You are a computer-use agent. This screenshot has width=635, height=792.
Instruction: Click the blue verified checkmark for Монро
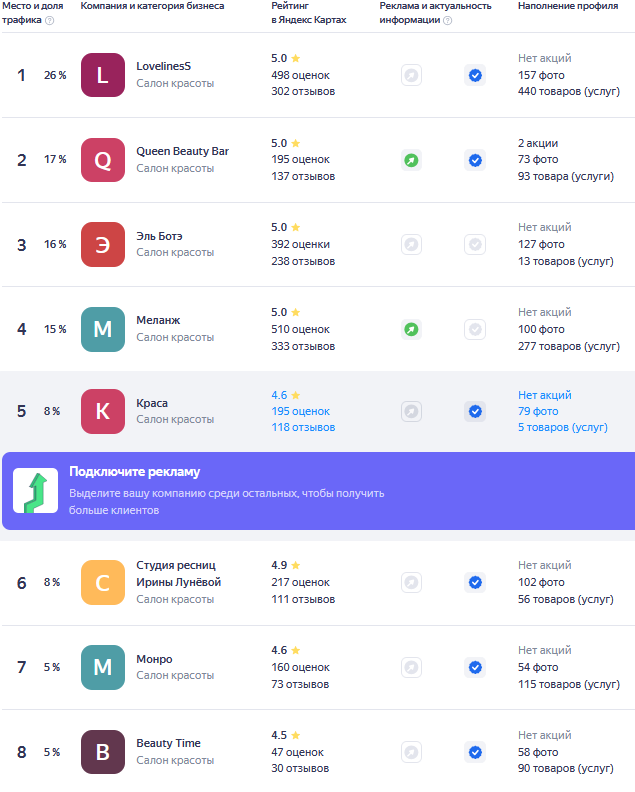(x=475, y=668)
